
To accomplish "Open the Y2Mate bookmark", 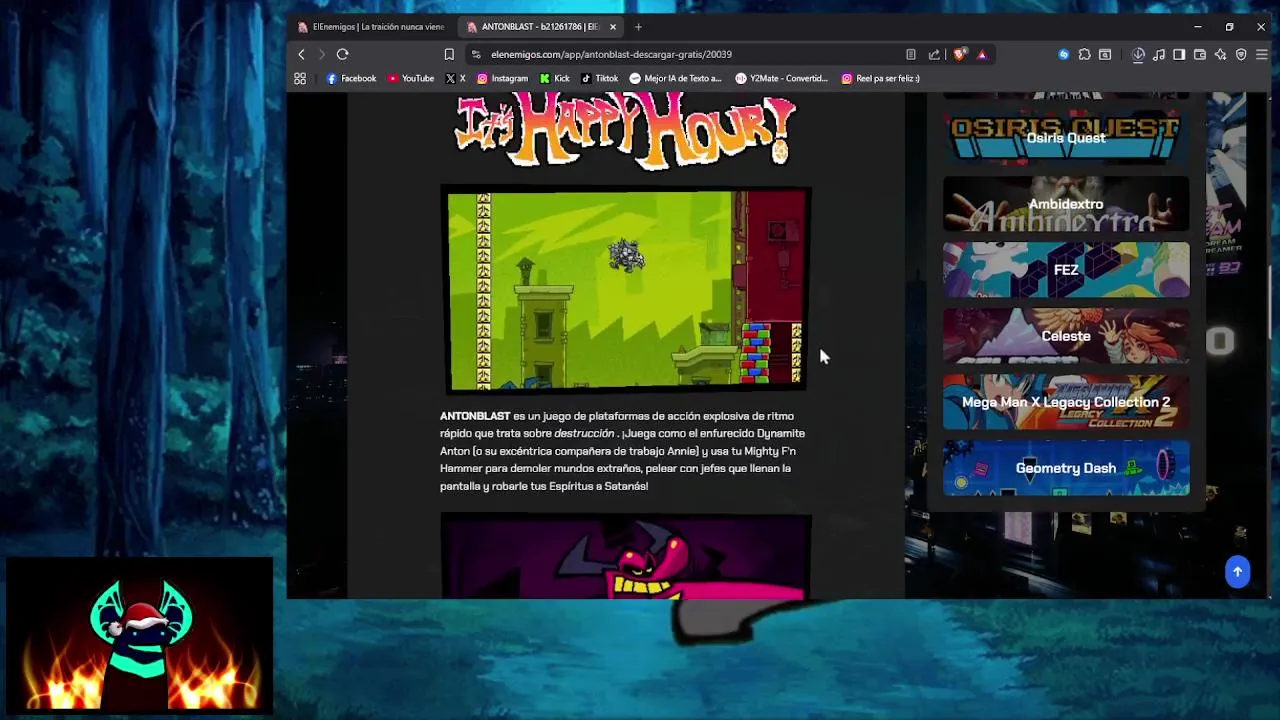I will coord(781,78).
